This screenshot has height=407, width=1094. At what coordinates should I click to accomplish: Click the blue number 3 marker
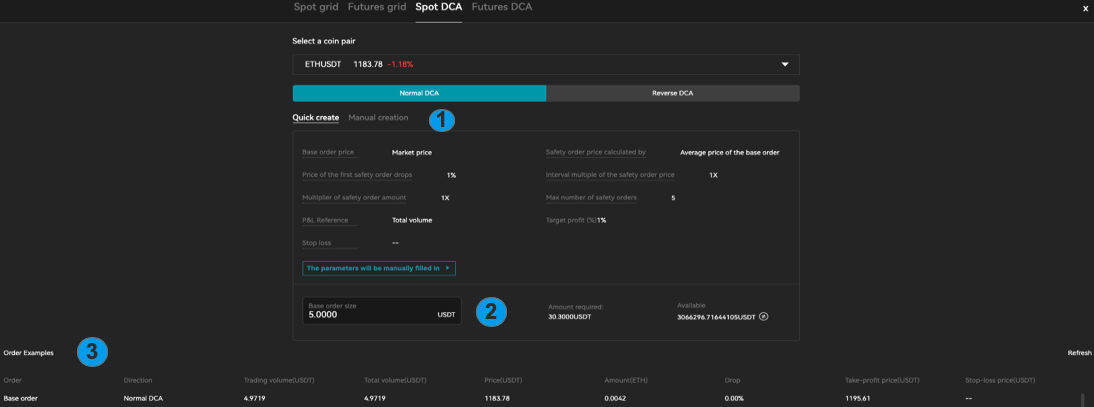92,352
